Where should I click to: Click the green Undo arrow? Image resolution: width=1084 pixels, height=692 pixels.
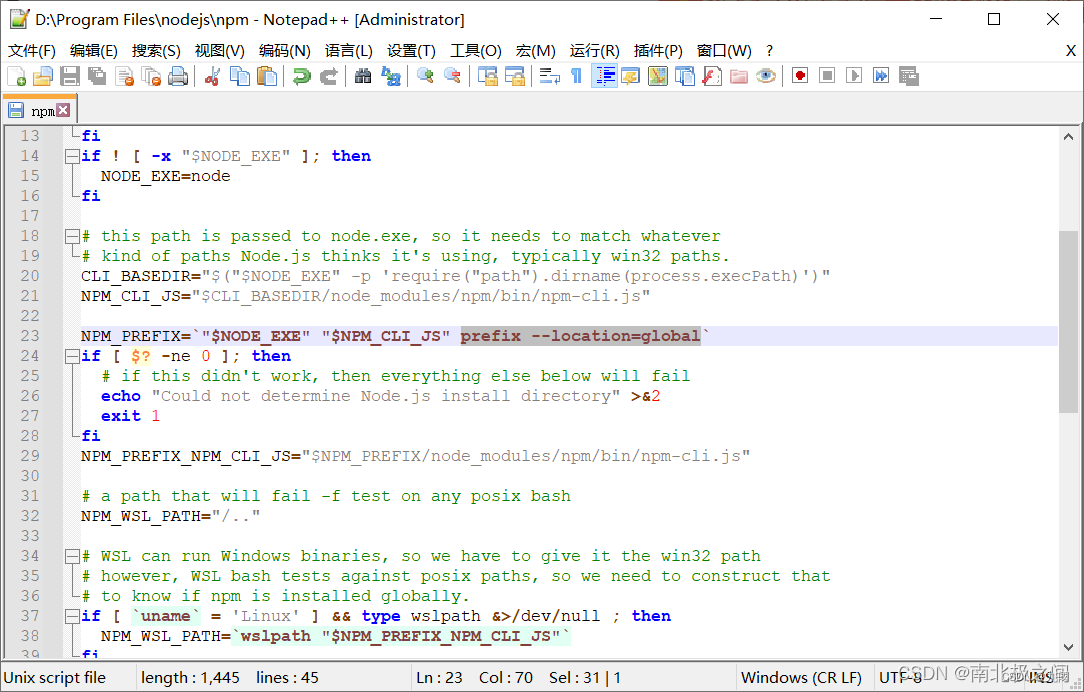coord(301,76)
